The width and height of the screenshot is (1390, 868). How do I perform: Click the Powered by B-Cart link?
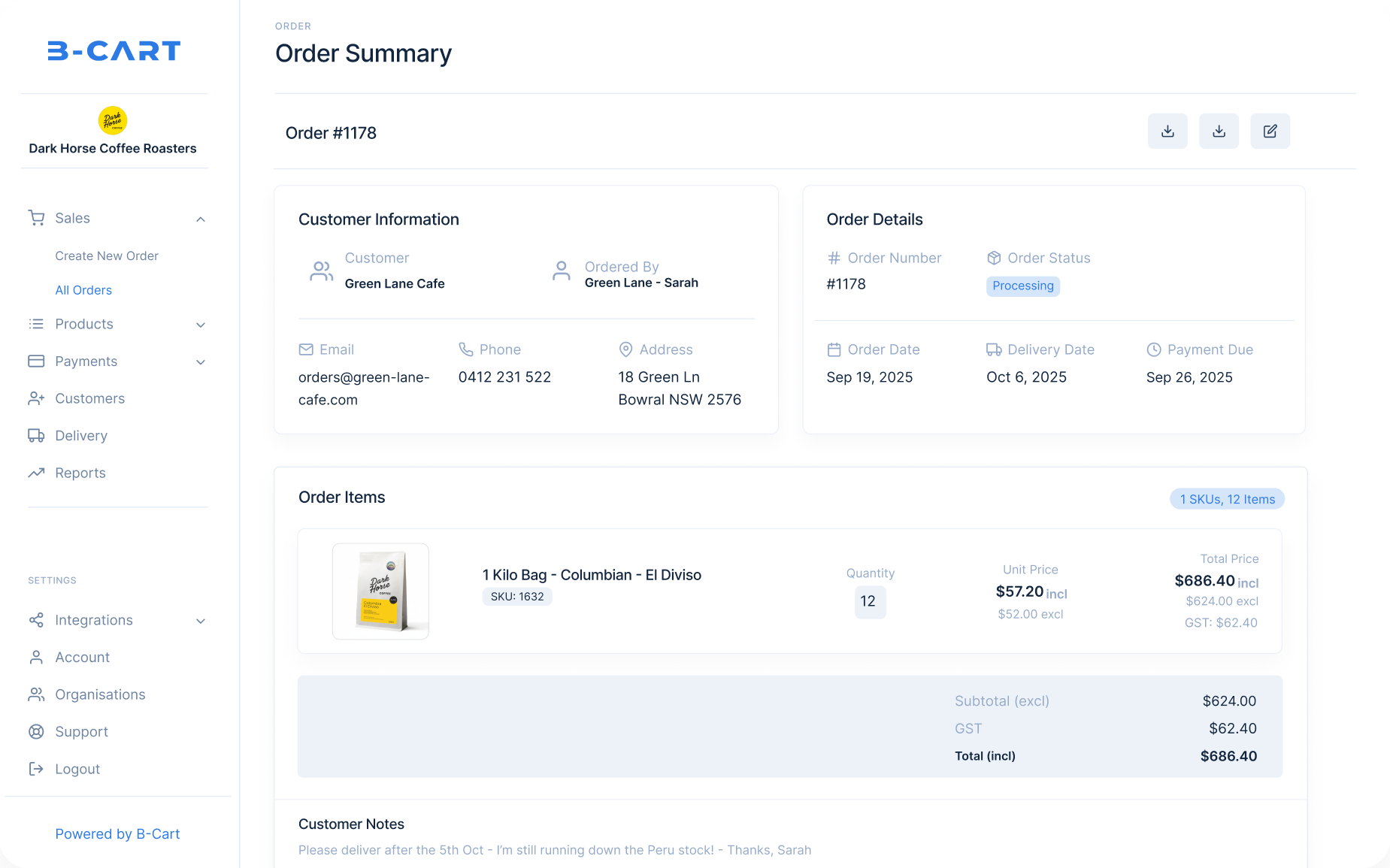point(117,834)
